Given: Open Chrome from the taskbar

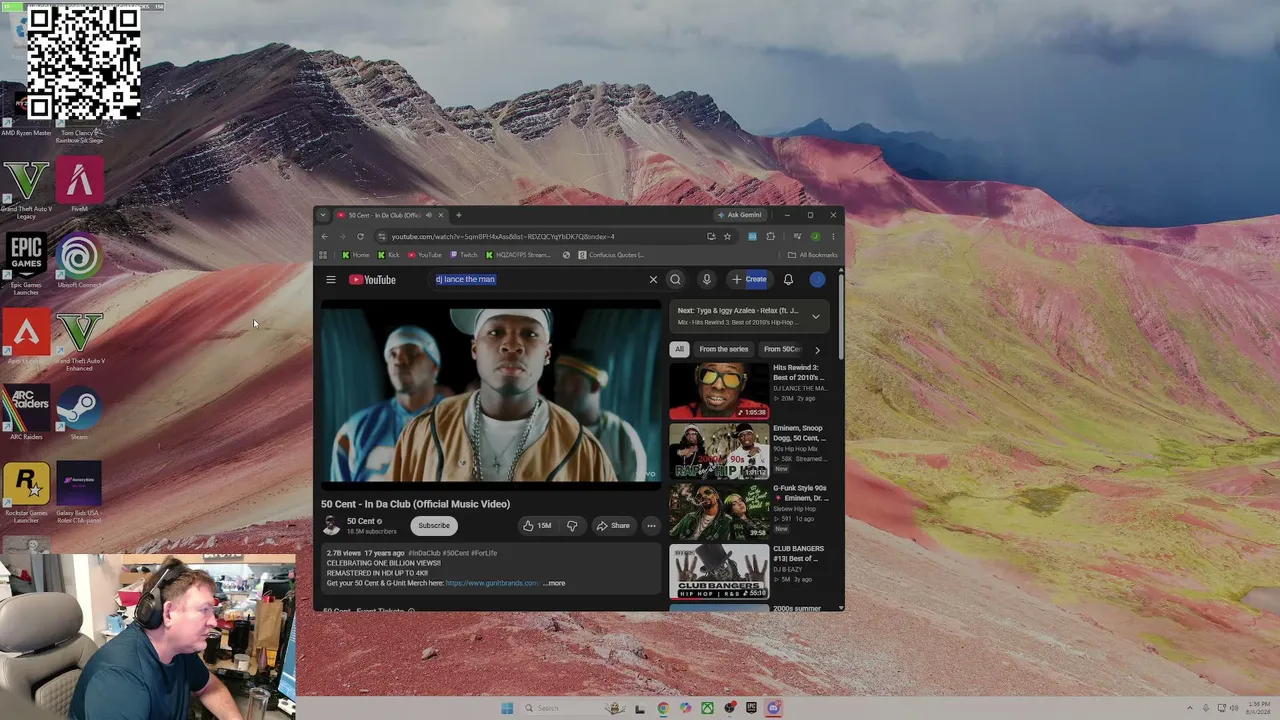Looking at the screenshot, I should 663,708.
